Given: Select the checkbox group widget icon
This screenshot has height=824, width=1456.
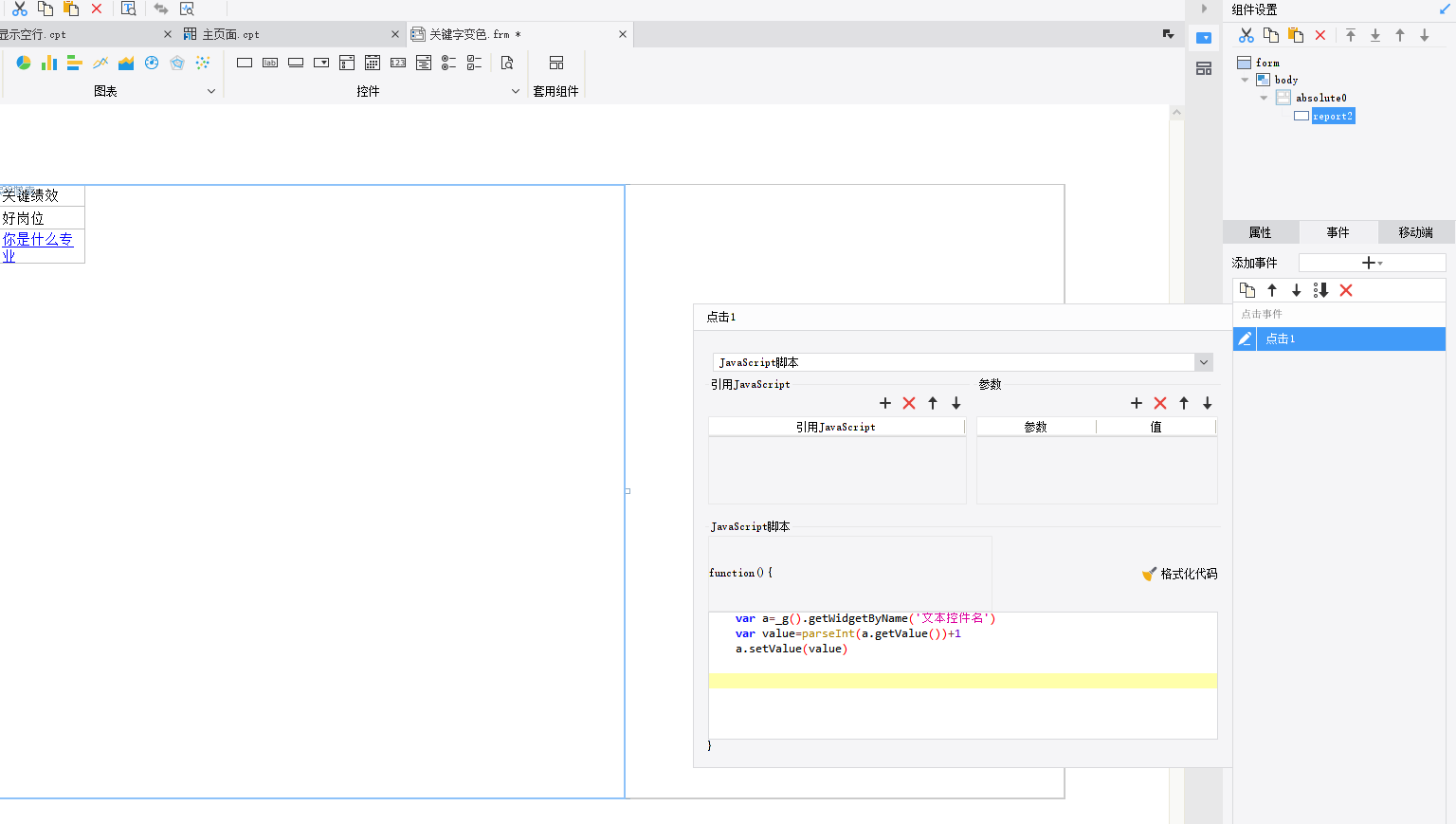Looking at the screenshot, I should (x=475, y=63).
